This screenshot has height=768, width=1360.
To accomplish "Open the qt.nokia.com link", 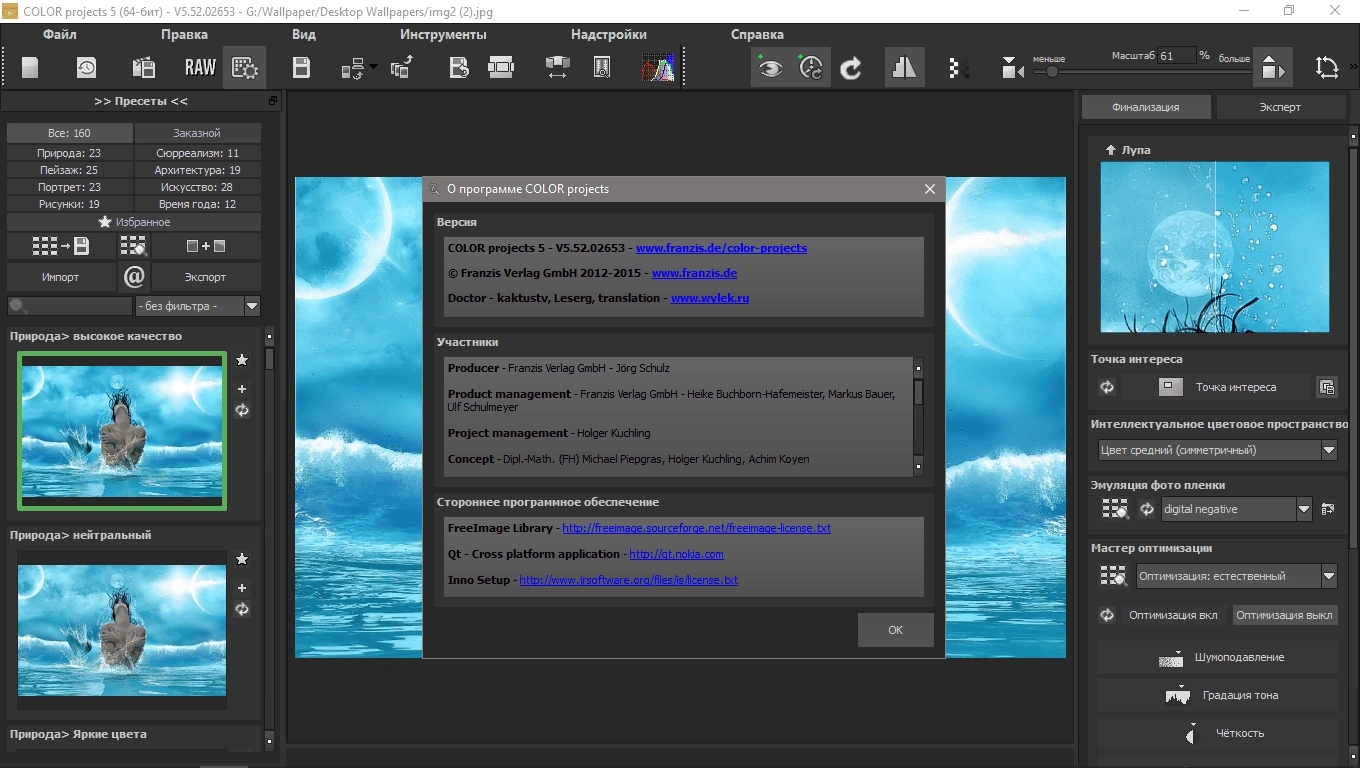I will point(676,554).
